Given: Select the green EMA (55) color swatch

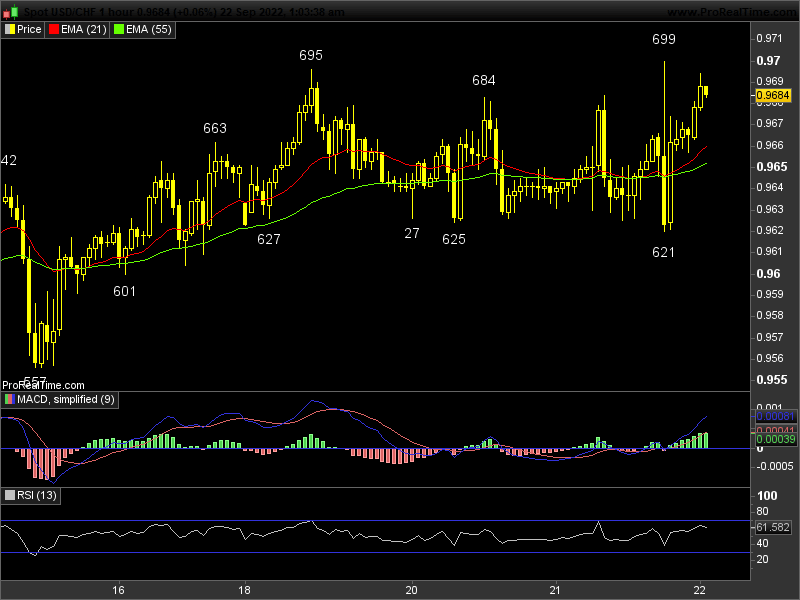Looking at the screenshot, I should (x=117, y=29).
